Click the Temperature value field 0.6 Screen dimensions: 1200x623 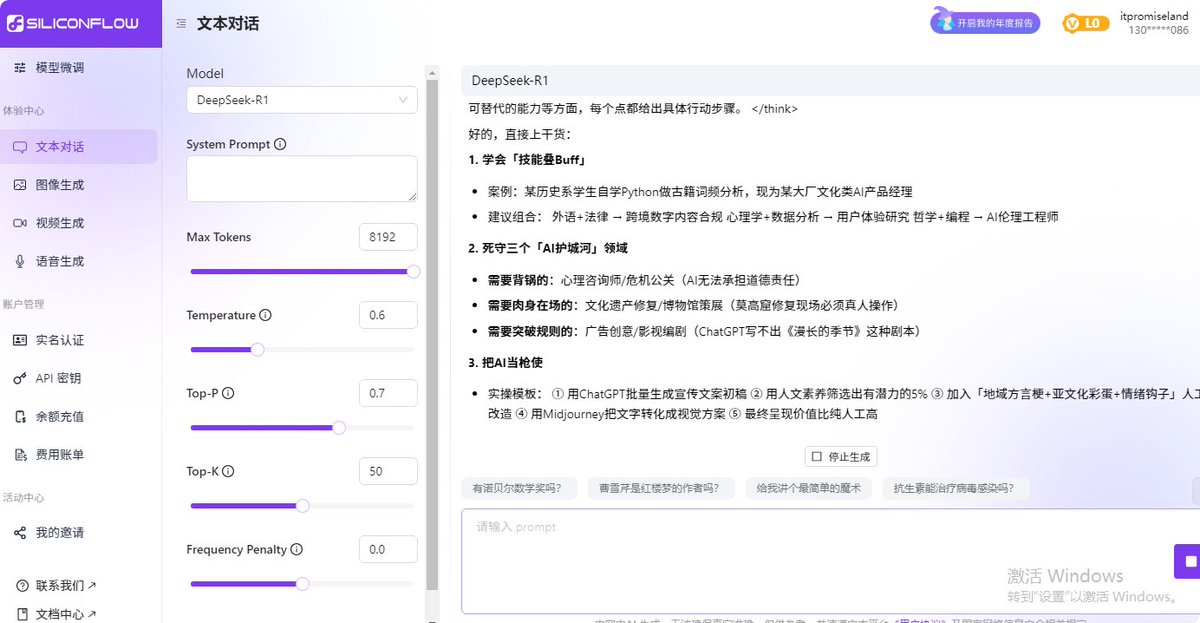(388, 315)
